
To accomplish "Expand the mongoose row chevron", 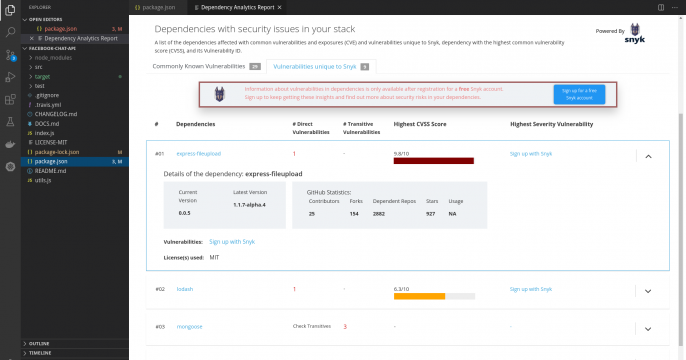I will click(x=648, y=329).
